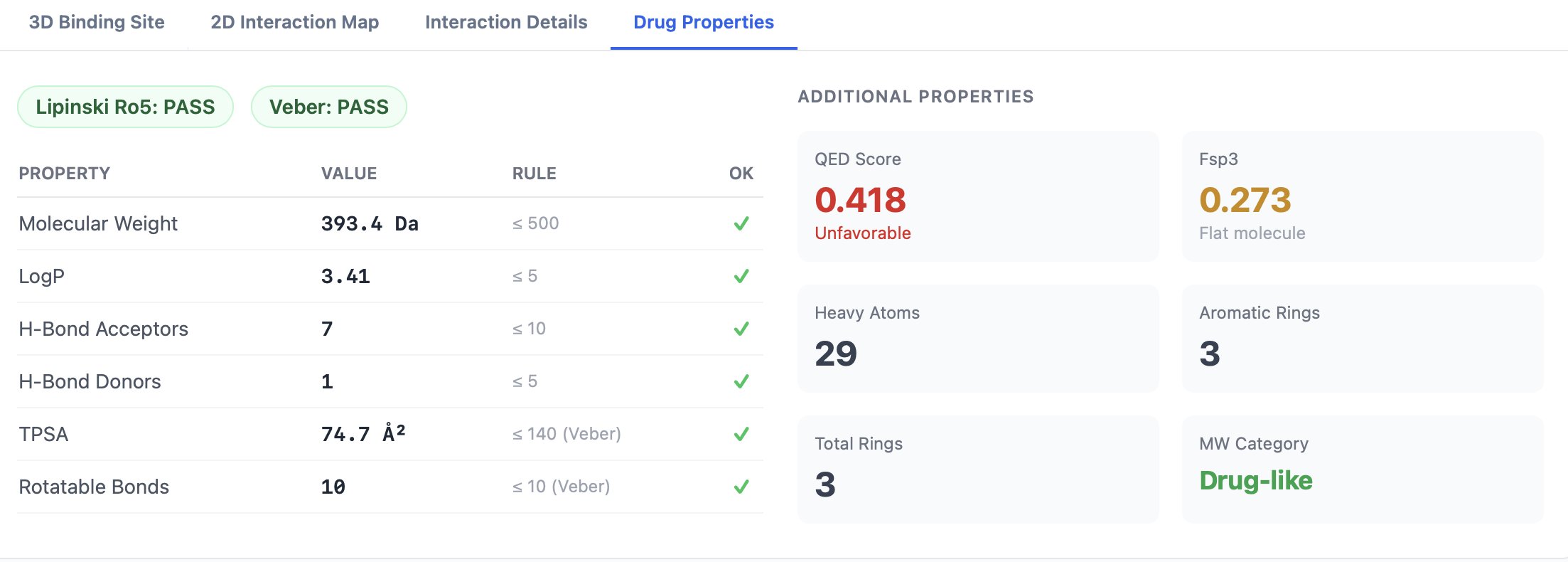This screenshot has height=562, width=1568.
Task: Click the MW Category Drug-like card
Action: 1363,470
